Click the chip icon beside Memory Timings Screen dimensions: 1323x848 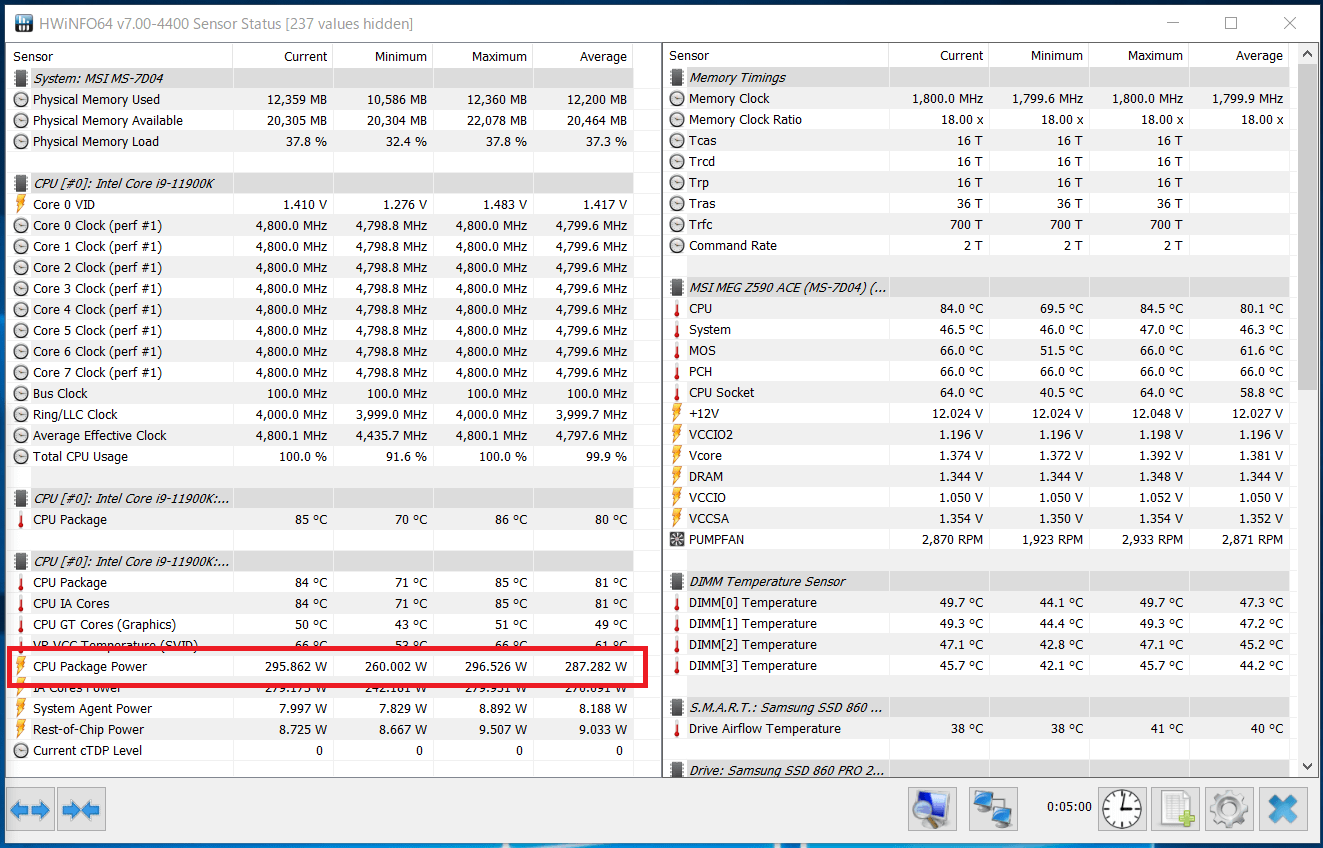click(677, 78)
